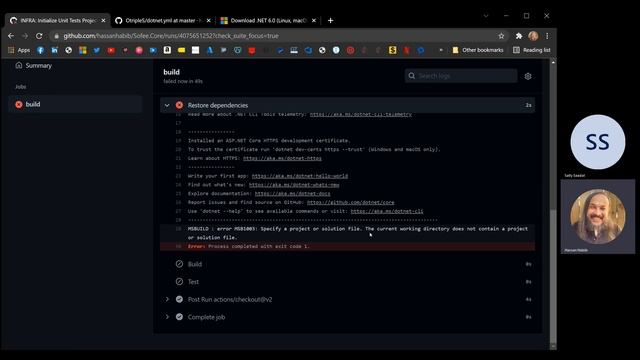This screenshot has width=640, height=360.
Task: Collapse the Restore dependencies step
Action: pyautogui.click(x=167, y=105)
